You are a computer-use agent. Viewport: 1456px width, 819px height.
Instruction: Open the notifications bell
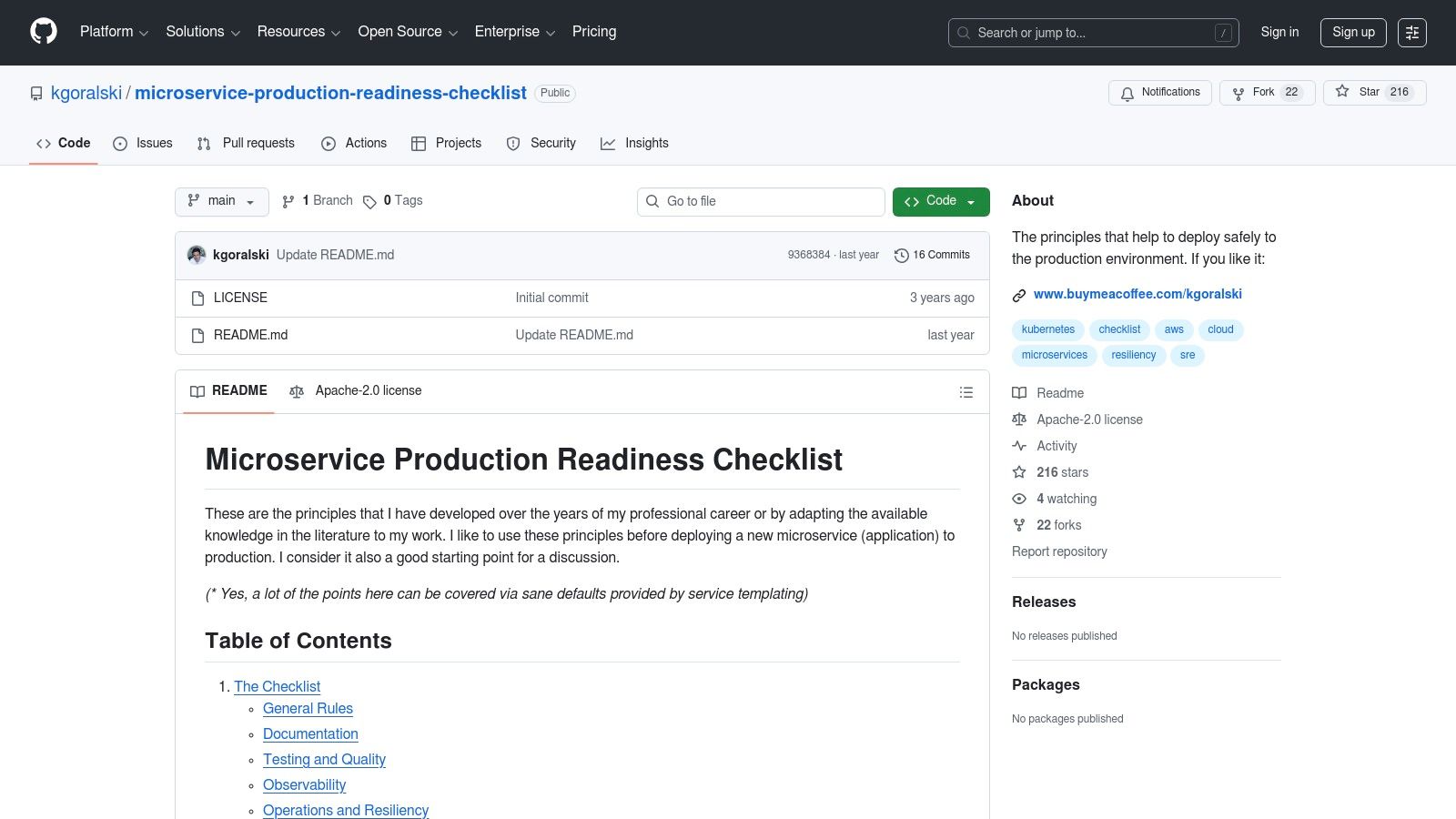pos(1127,93)
